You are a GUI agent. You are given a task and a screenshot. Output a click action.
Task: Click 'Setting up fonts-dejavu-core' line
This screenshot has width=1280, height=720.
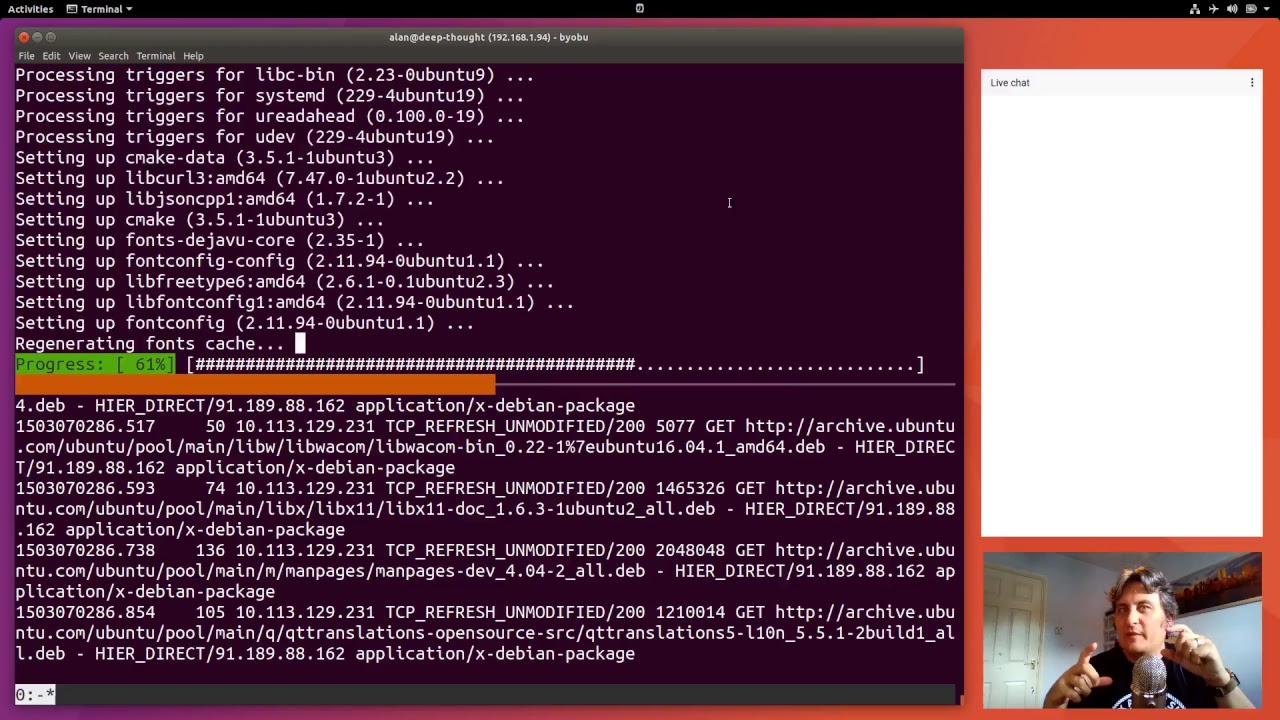coord(220,241)
